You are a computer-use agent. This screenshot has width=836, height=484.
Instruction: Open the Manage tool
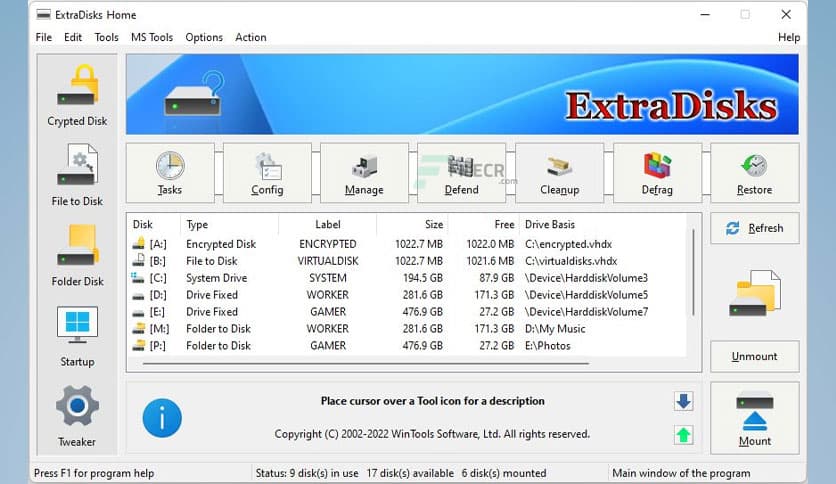click(364, 173)
